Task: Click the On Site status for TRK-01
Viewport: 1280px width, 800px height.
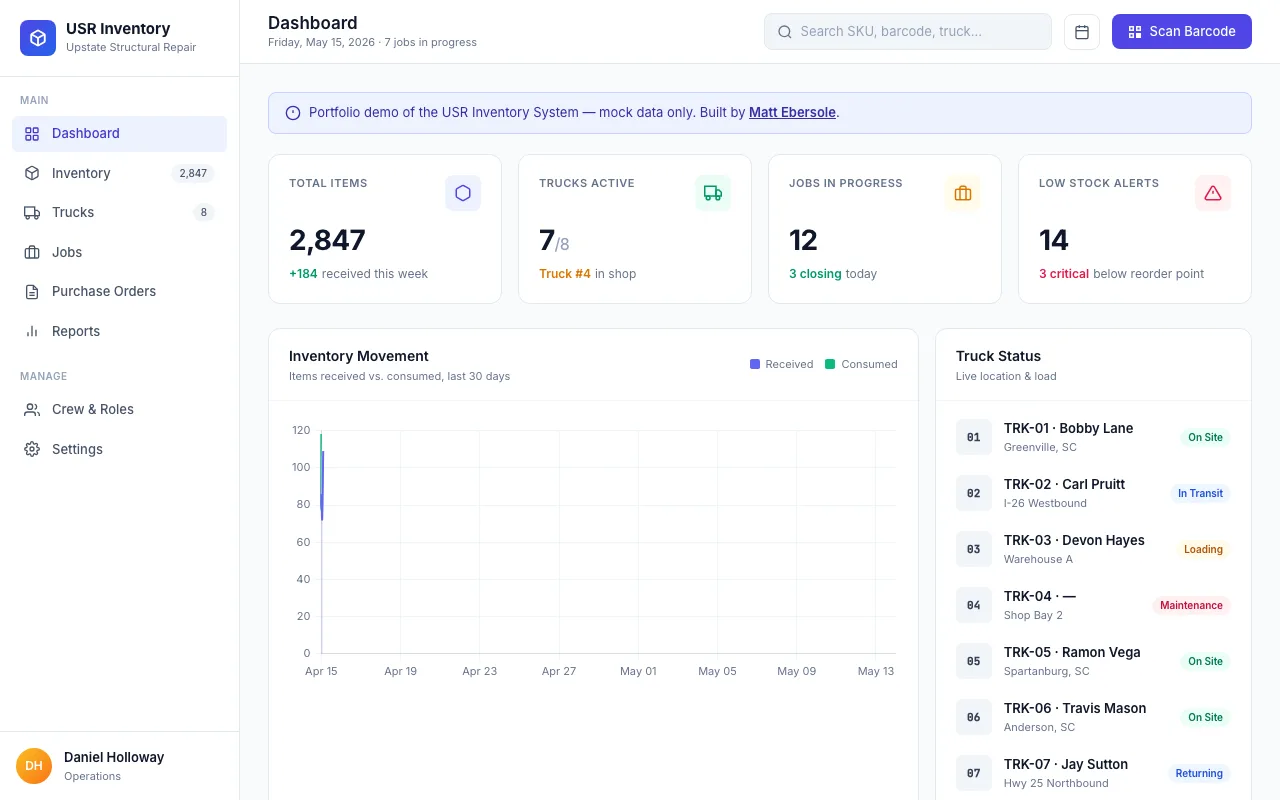Action: tap(1205, 437)
